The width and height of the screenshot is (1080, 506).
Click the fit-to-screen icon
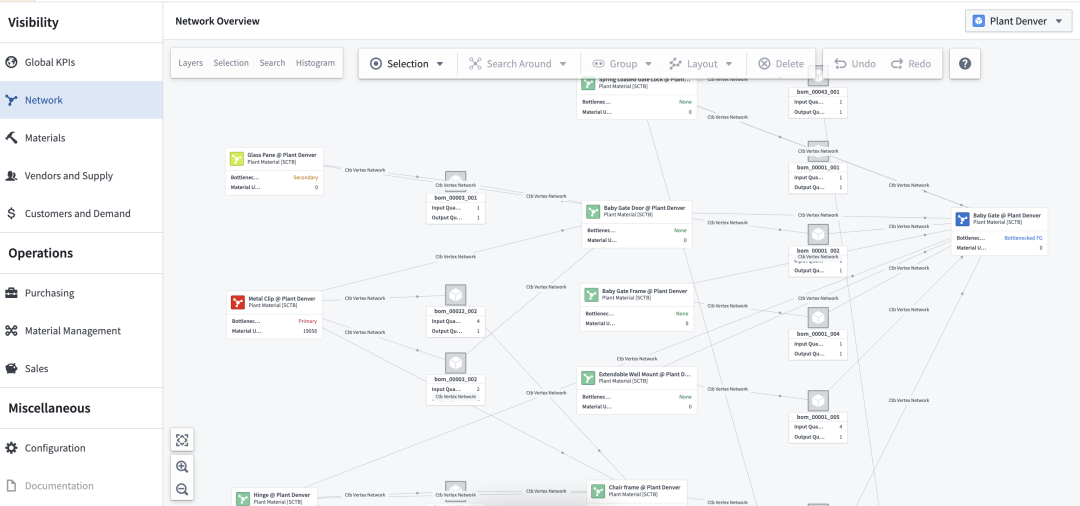click(182, 440)
